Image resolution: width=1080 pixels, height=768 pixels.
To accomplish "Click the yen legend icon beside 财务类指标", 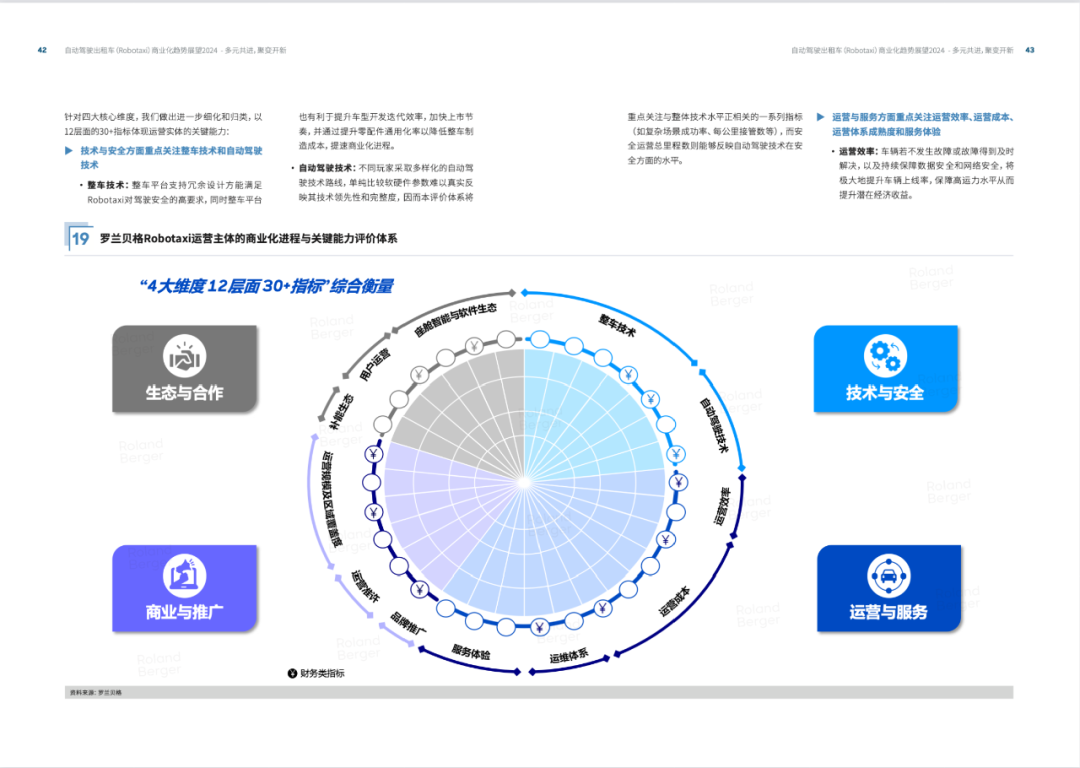I will point(292,673).
